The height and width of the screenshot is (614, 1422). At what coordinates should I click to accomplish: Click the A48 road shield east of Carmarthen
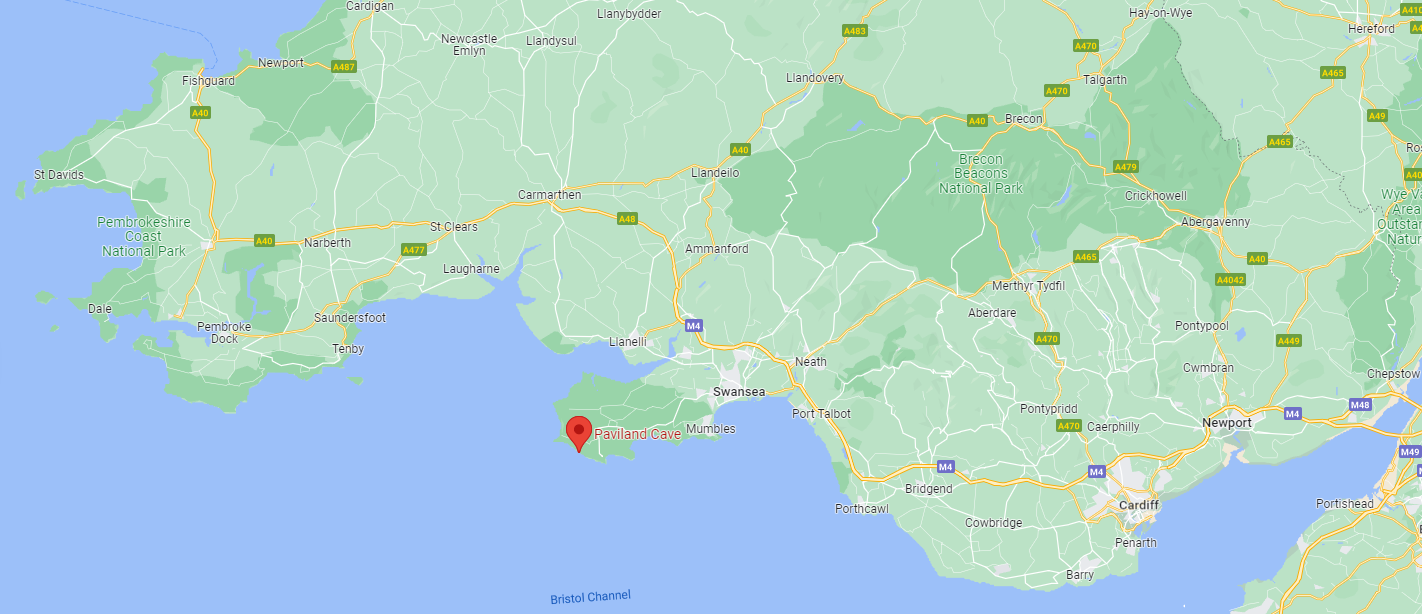coord(627,219)
